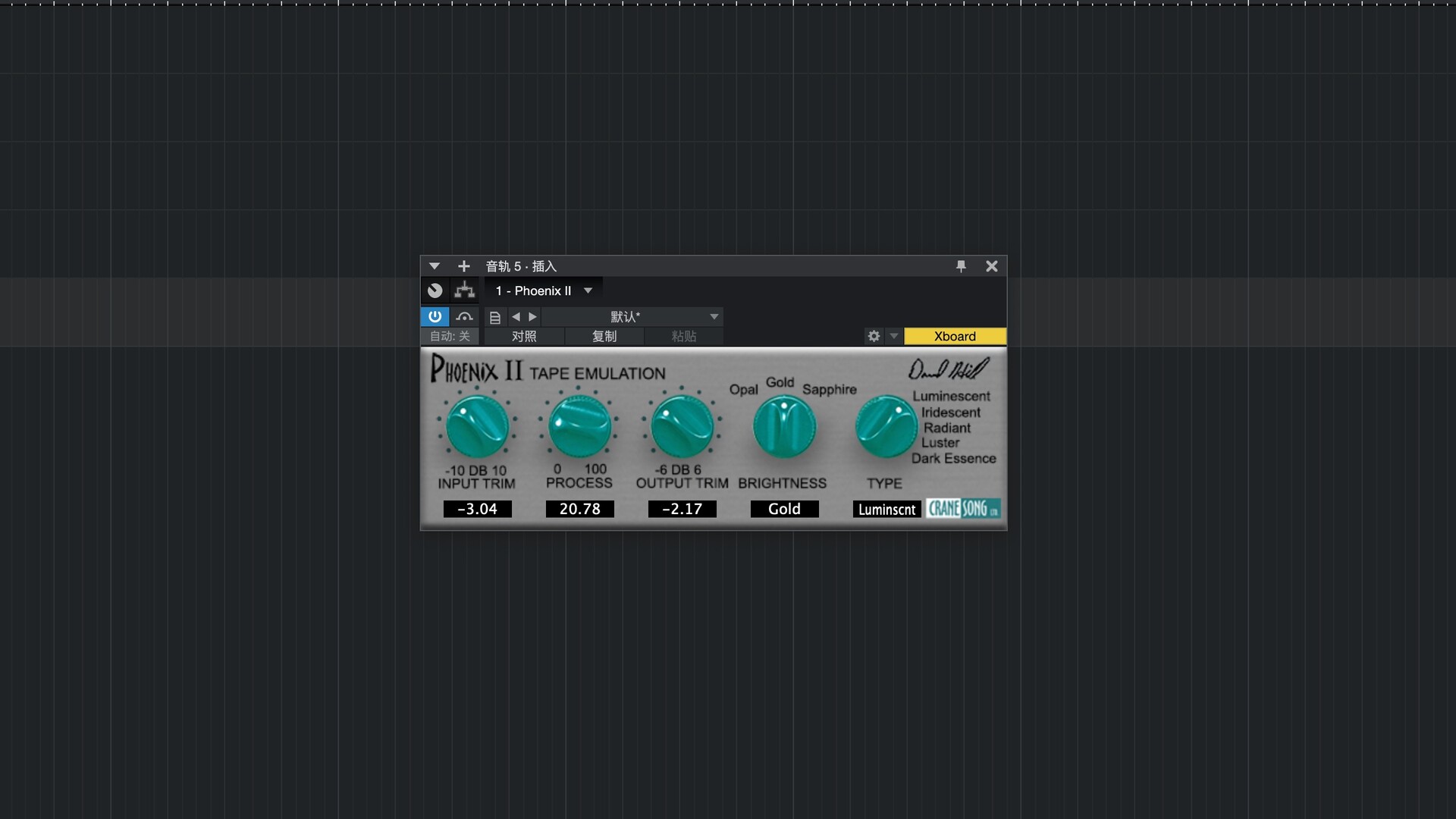Viewport: 1456px width, 819px height.
Task: Click the 复制 copy button
Action: click(x=604, y=336)
